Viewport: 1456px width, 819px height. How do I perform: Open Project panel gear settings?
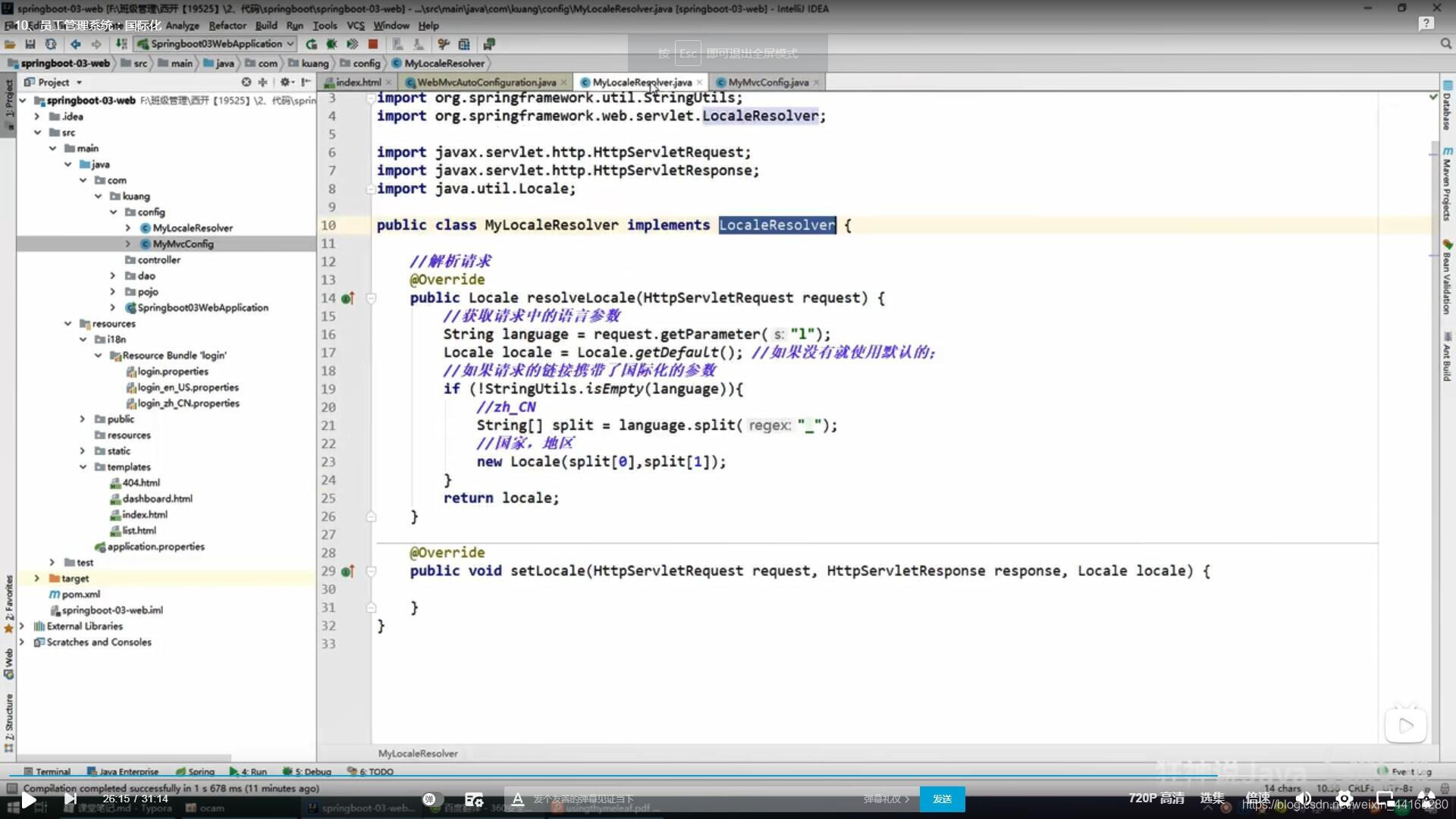coord(285,82)
